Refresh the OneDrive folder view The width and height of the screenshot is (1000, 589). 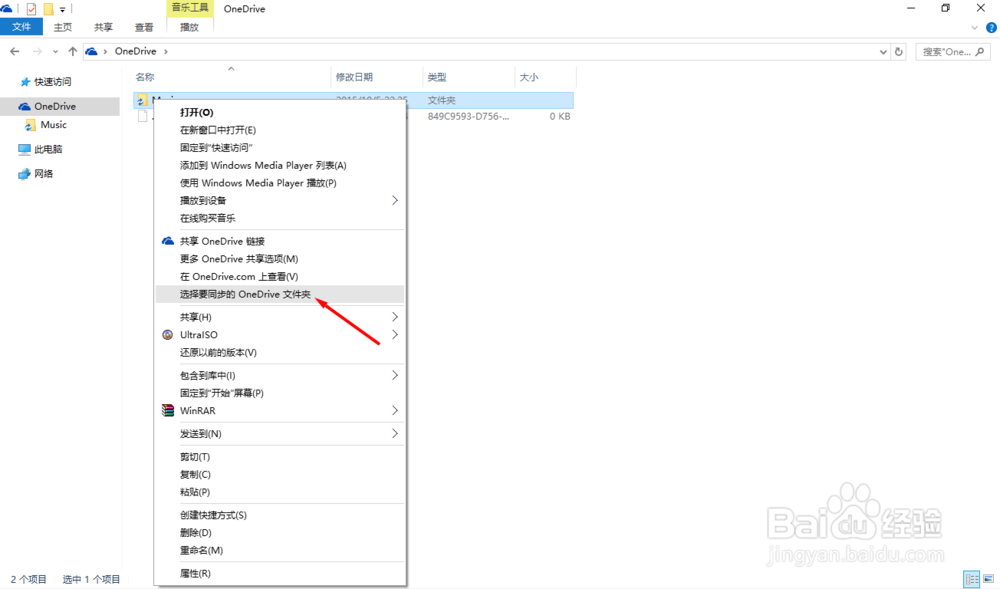899,52
